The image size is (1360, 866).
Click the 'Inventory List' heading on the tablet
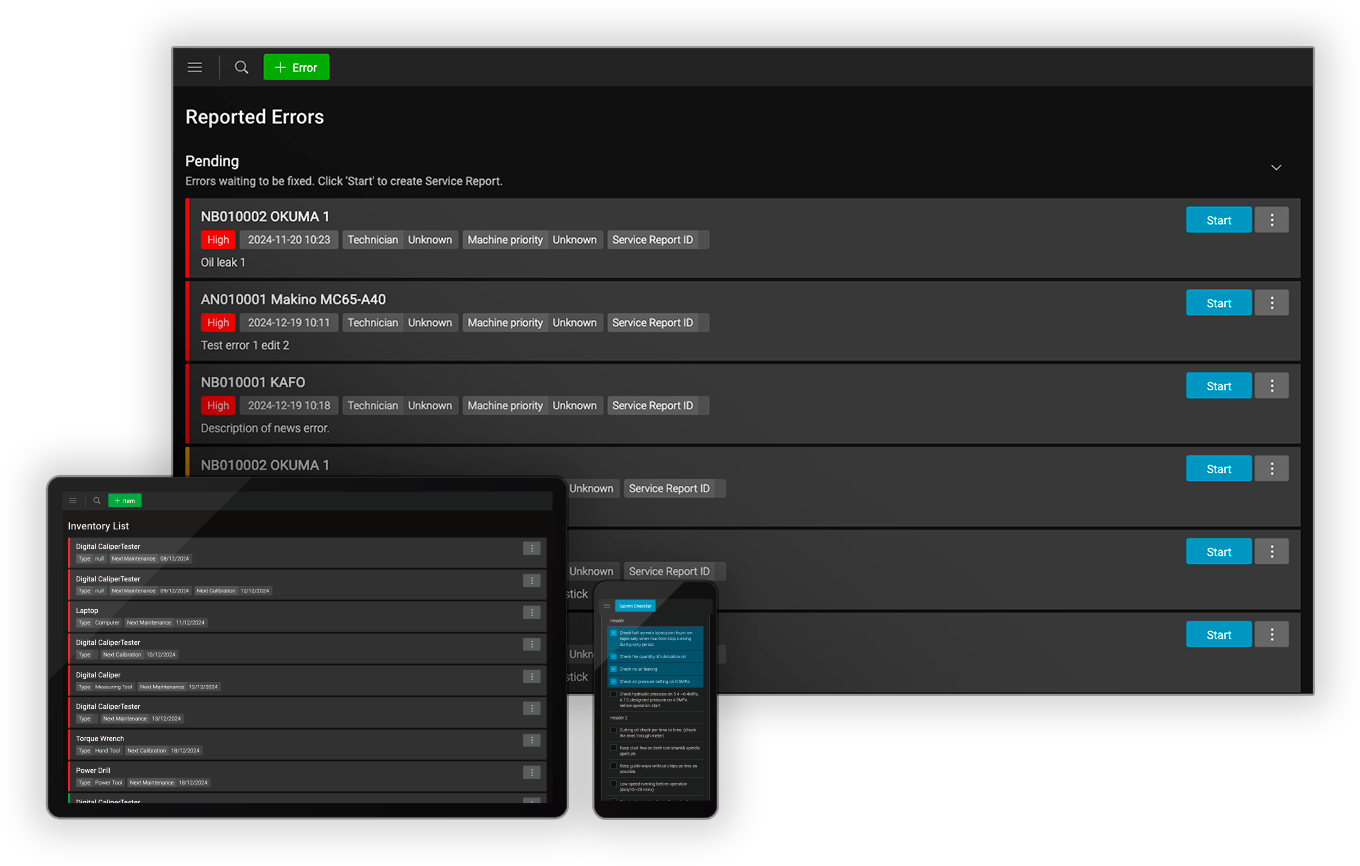(98, 526)
